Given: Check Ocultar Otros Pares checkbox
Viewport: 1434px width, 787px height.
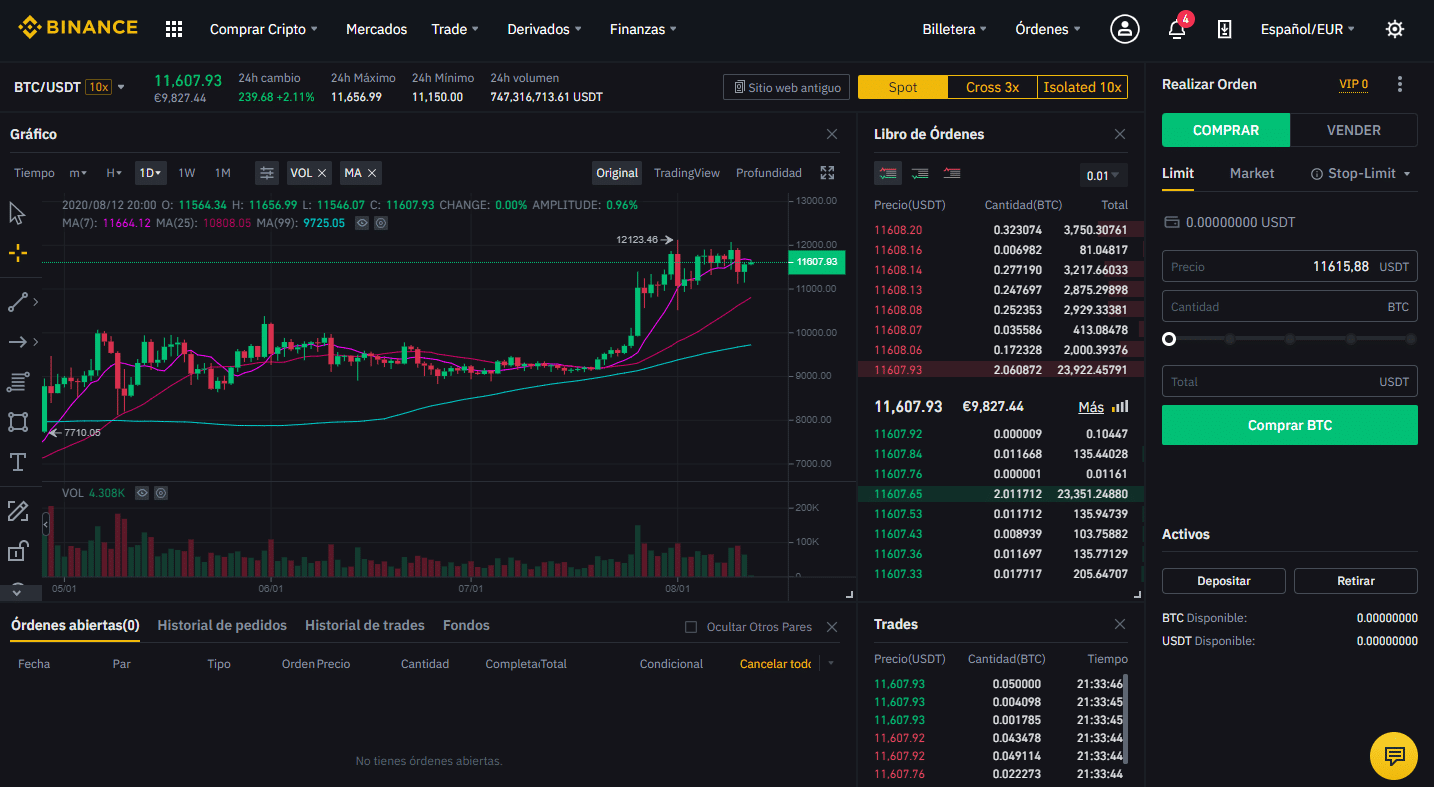Looking at the screenshot, I should pyautogui.click(x=691, y=627).
